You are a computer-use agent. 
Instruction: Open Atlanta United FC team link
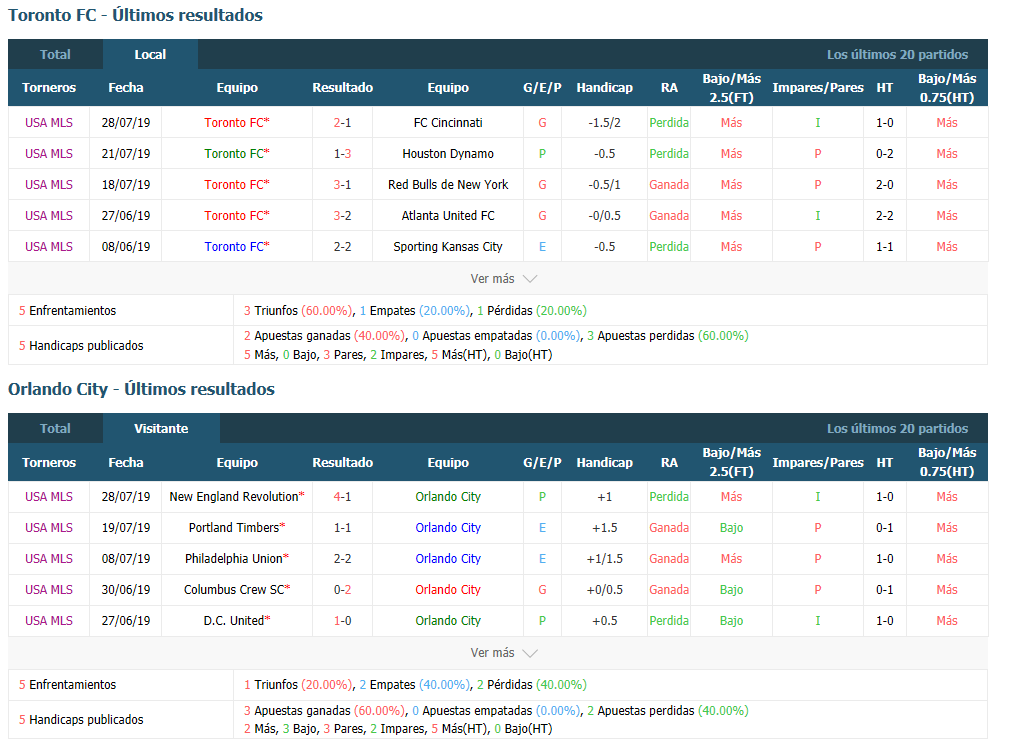tap(448, 216)
